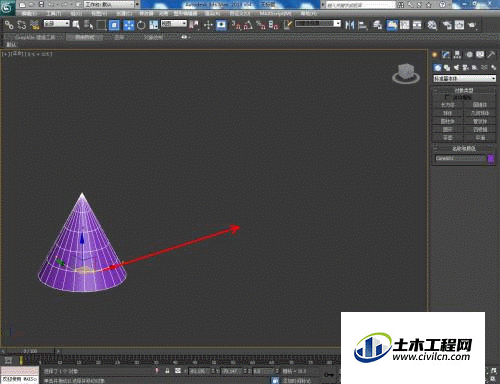This screenshot has width=500, height=384.
Task: Open the Modify panel tab
Action: tap(446, 55)
